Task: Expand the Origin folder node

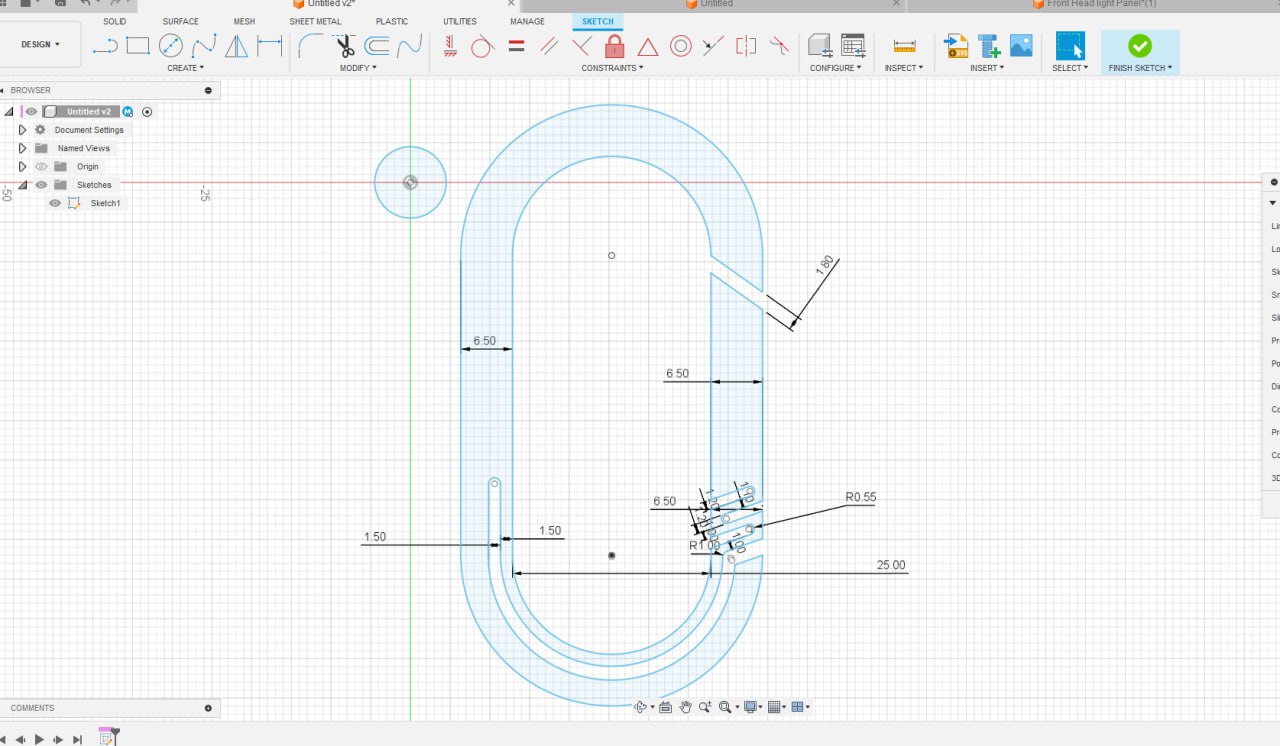Action: 22,166
